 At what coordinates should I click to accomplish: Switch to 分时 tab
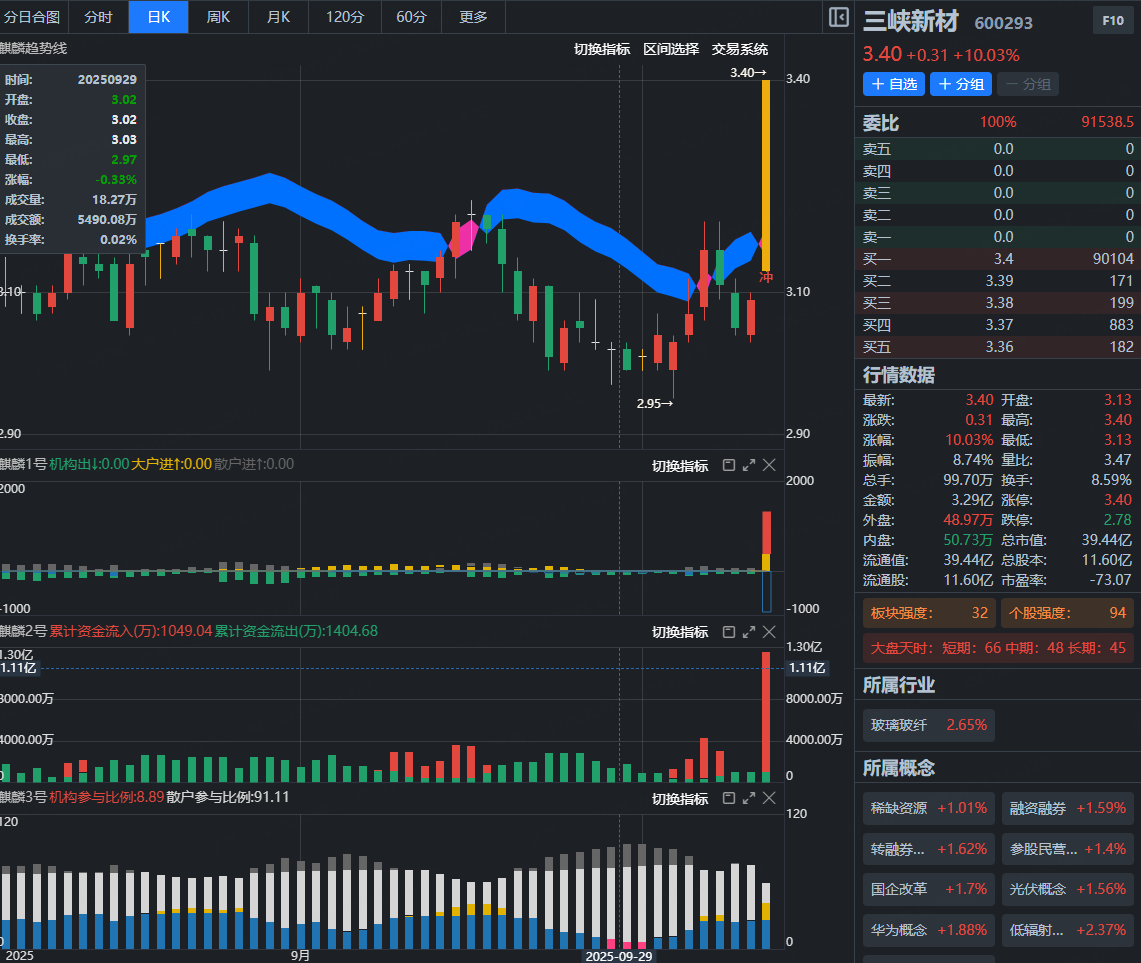[x=98, y=17]
